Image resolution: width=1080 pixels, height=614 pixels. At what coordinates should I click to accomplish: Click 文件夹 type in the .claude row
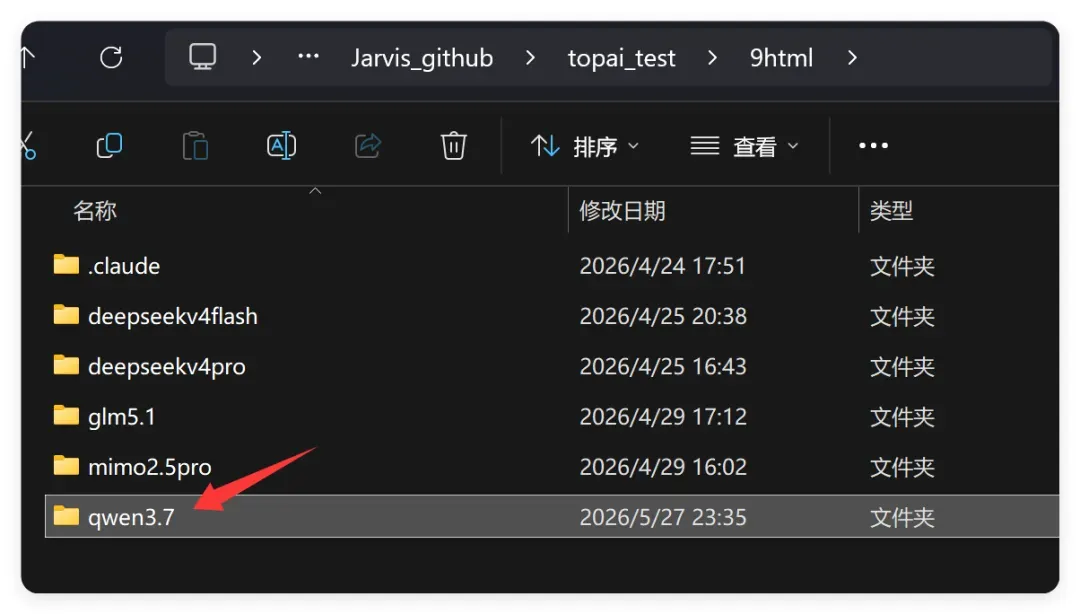tap(902, 267)
